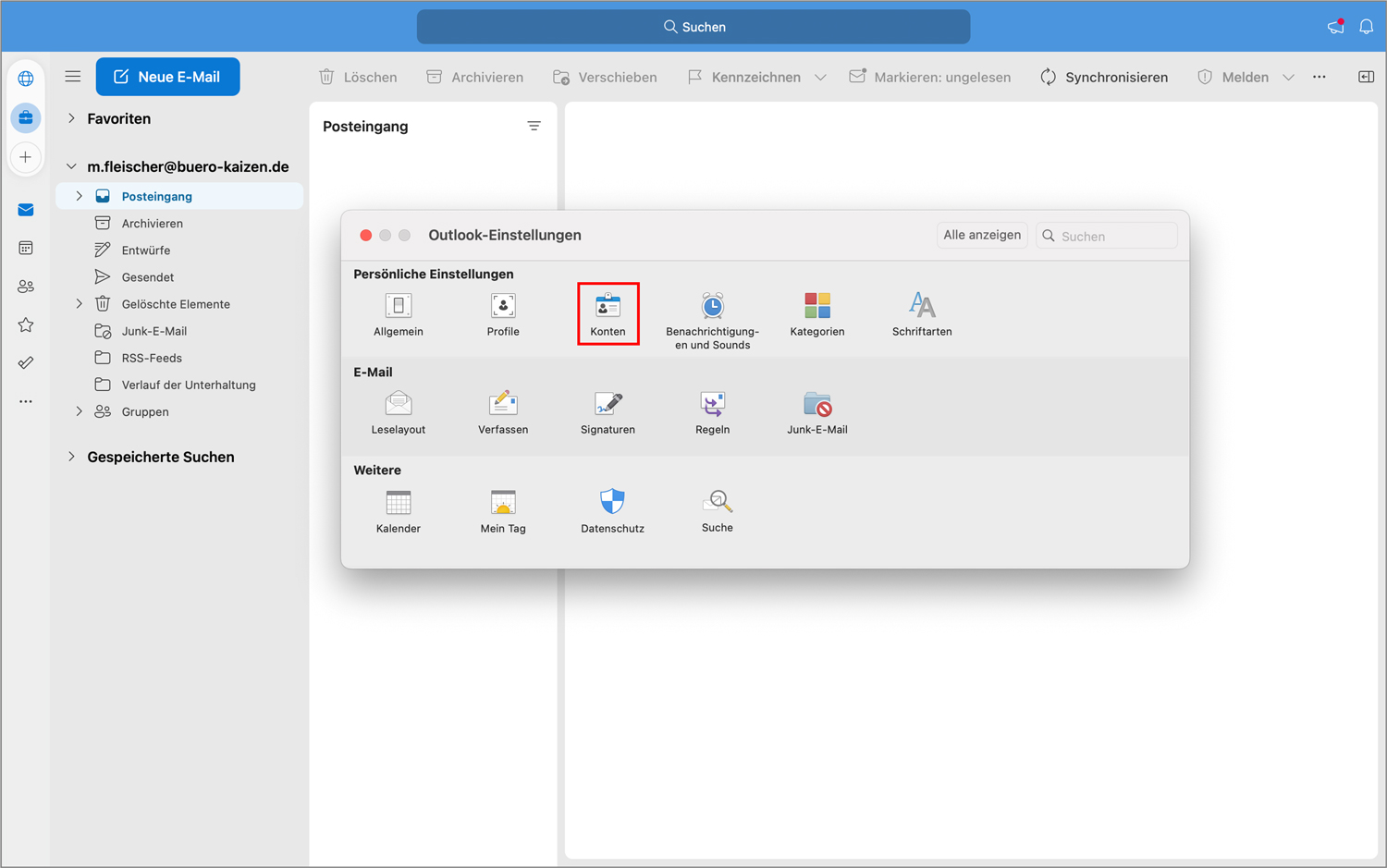The height and width of the screenshot is (868, 1387).
Task: Click the Neue E-Mail button
Action: tap(167, 77)
